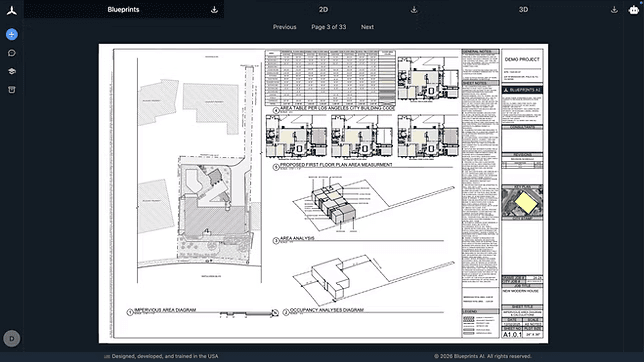Select the Blueprints tab
Image resolution: width=644 pixels, height=362 pixels.
pos(123,9)
